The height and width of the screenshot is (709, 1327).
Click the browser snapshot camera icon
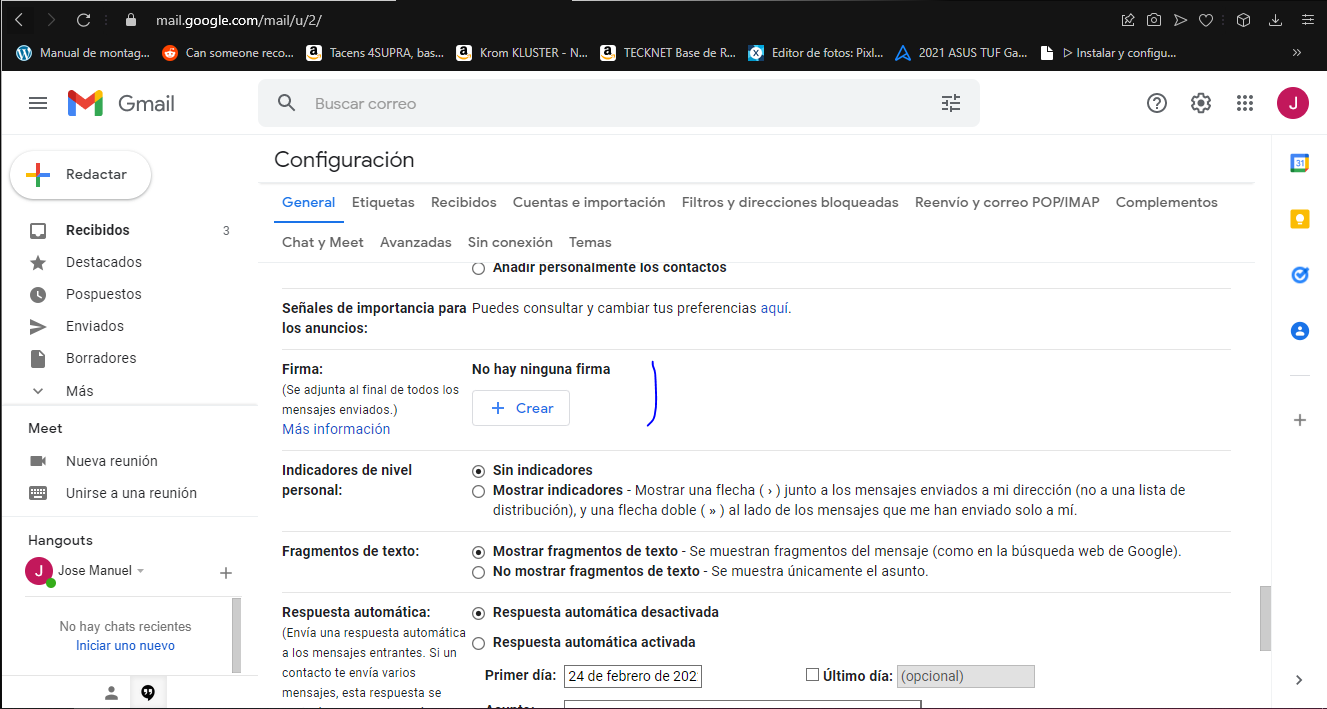[x=1154, y=20]
